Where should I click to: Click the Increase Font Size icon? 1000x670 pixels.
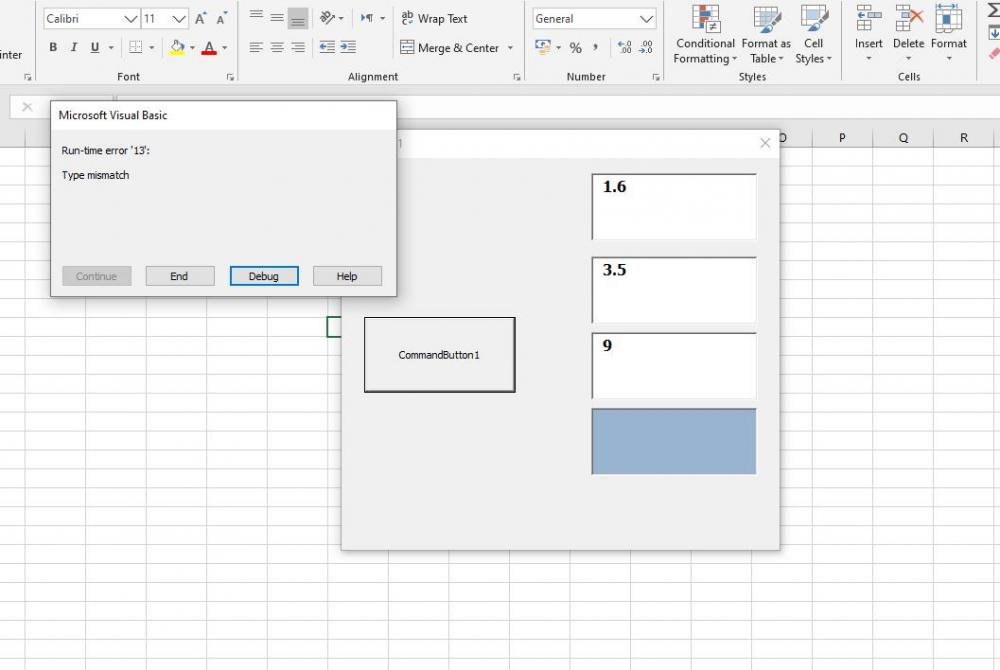click(201, 19)
